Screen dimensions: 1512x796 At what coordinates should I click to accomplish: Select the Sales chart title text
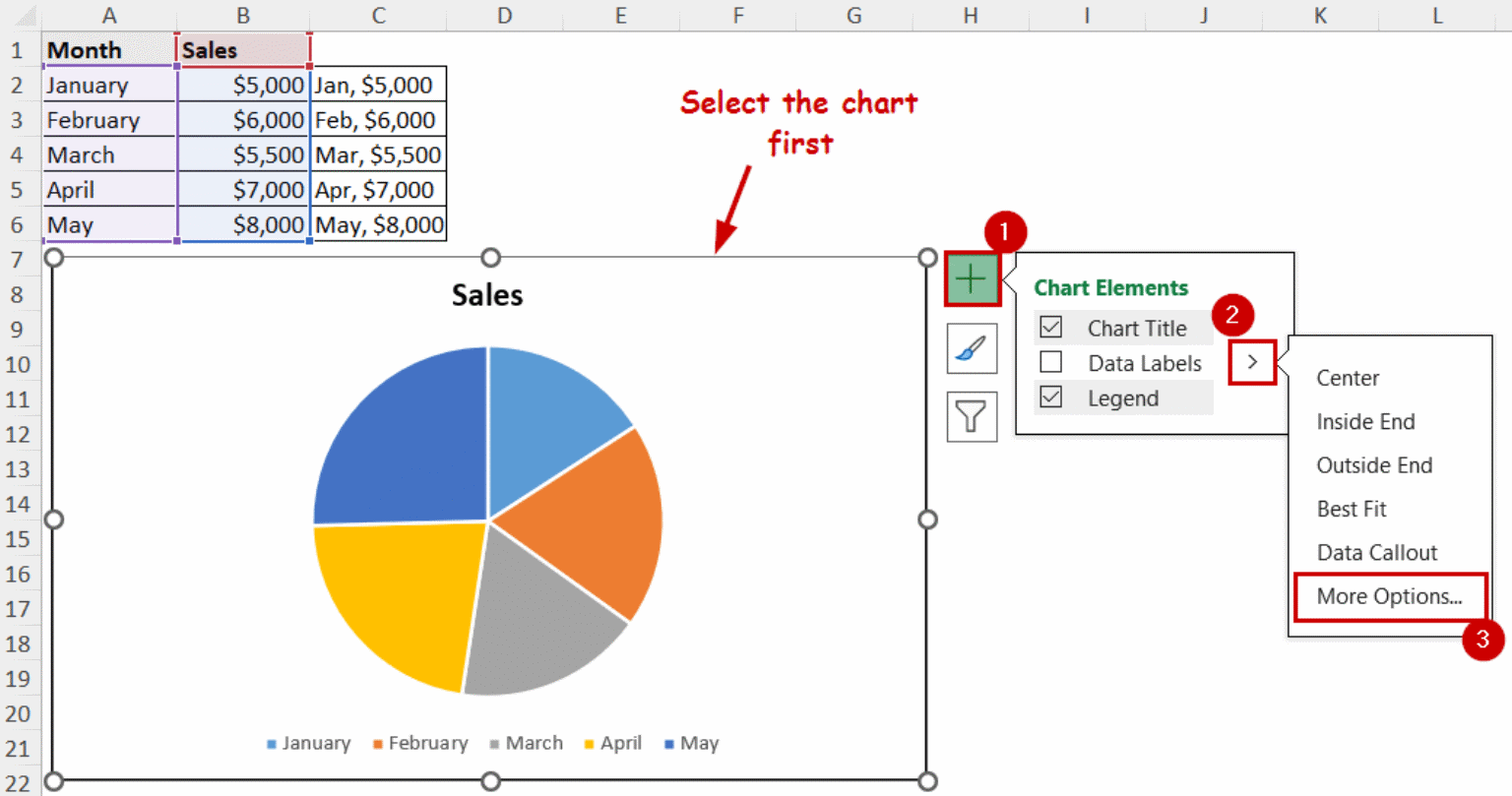click(x=487, y=295)
